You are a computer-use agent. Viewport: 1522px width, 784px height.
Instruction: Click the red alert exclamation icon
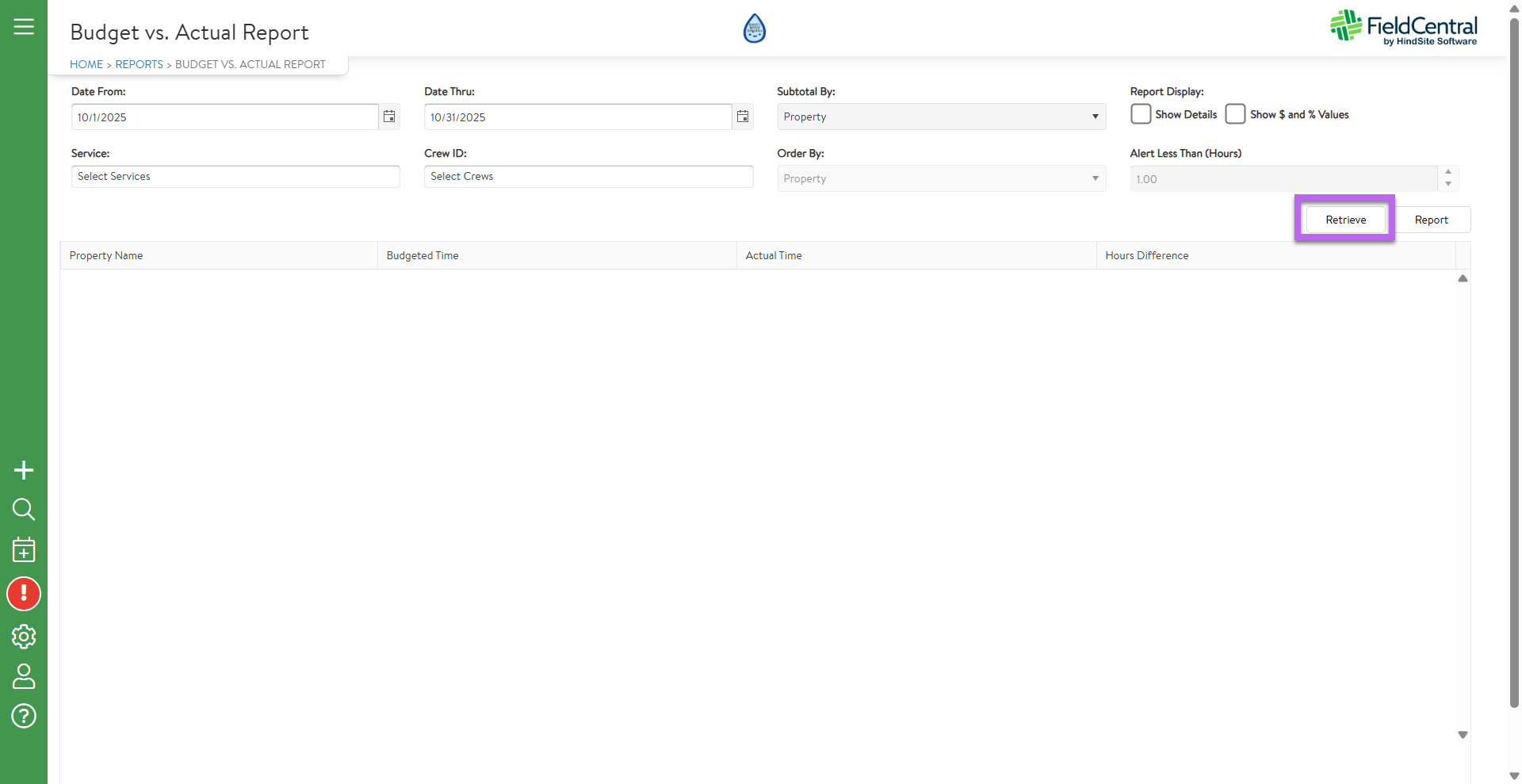[x=24, y=594]
